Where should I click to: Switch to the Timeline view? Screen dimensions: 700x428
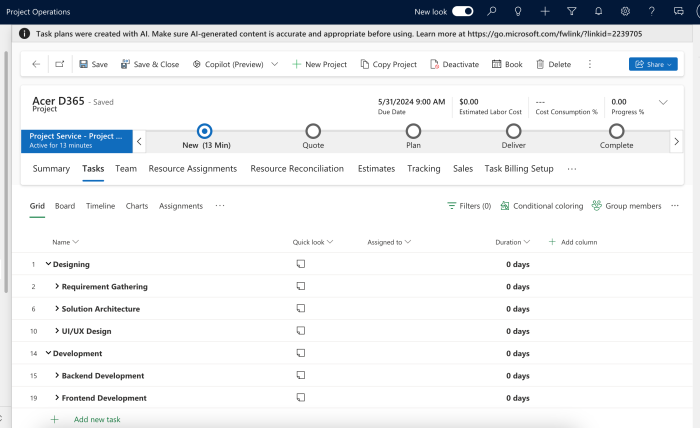[x=100, y=206]
